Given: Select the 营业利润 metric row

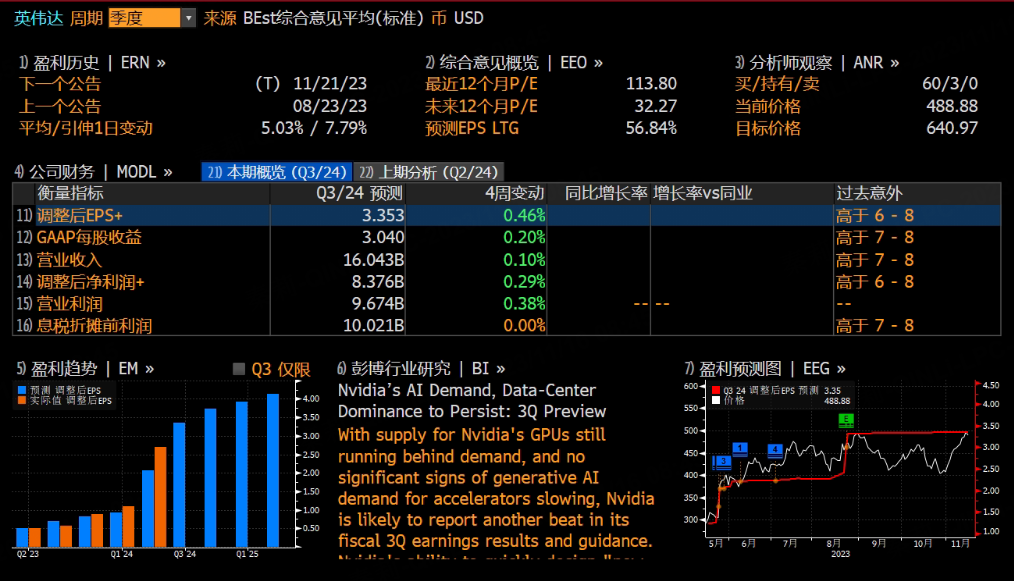Looking at the screenshot, I should click(506, 303).
